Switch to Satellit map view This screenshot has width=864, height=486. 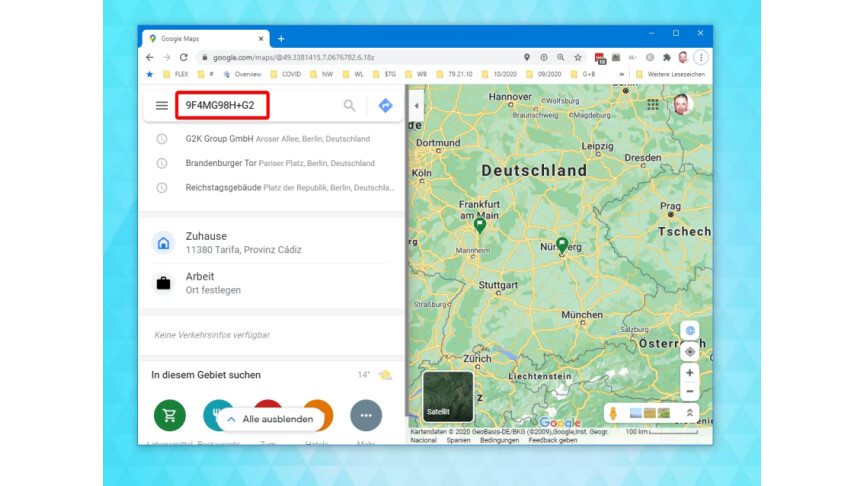[x=448, y=396]
